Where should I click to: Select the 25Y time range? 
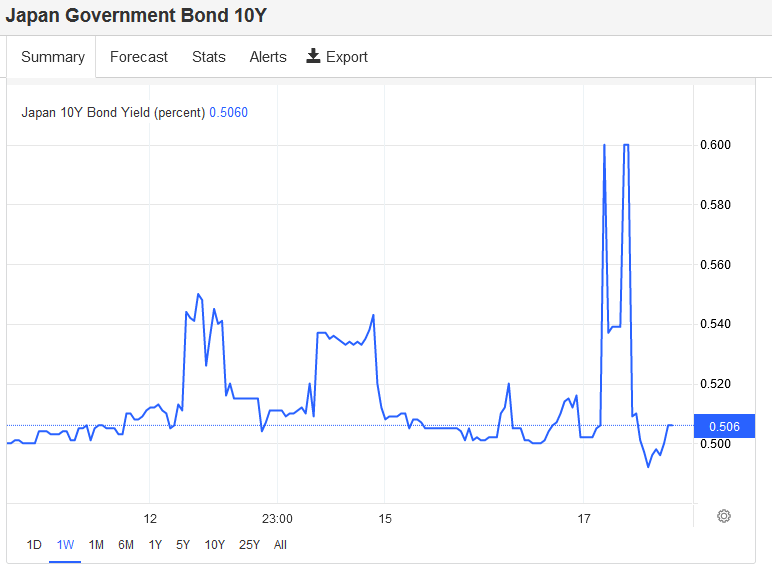point(249,545)
